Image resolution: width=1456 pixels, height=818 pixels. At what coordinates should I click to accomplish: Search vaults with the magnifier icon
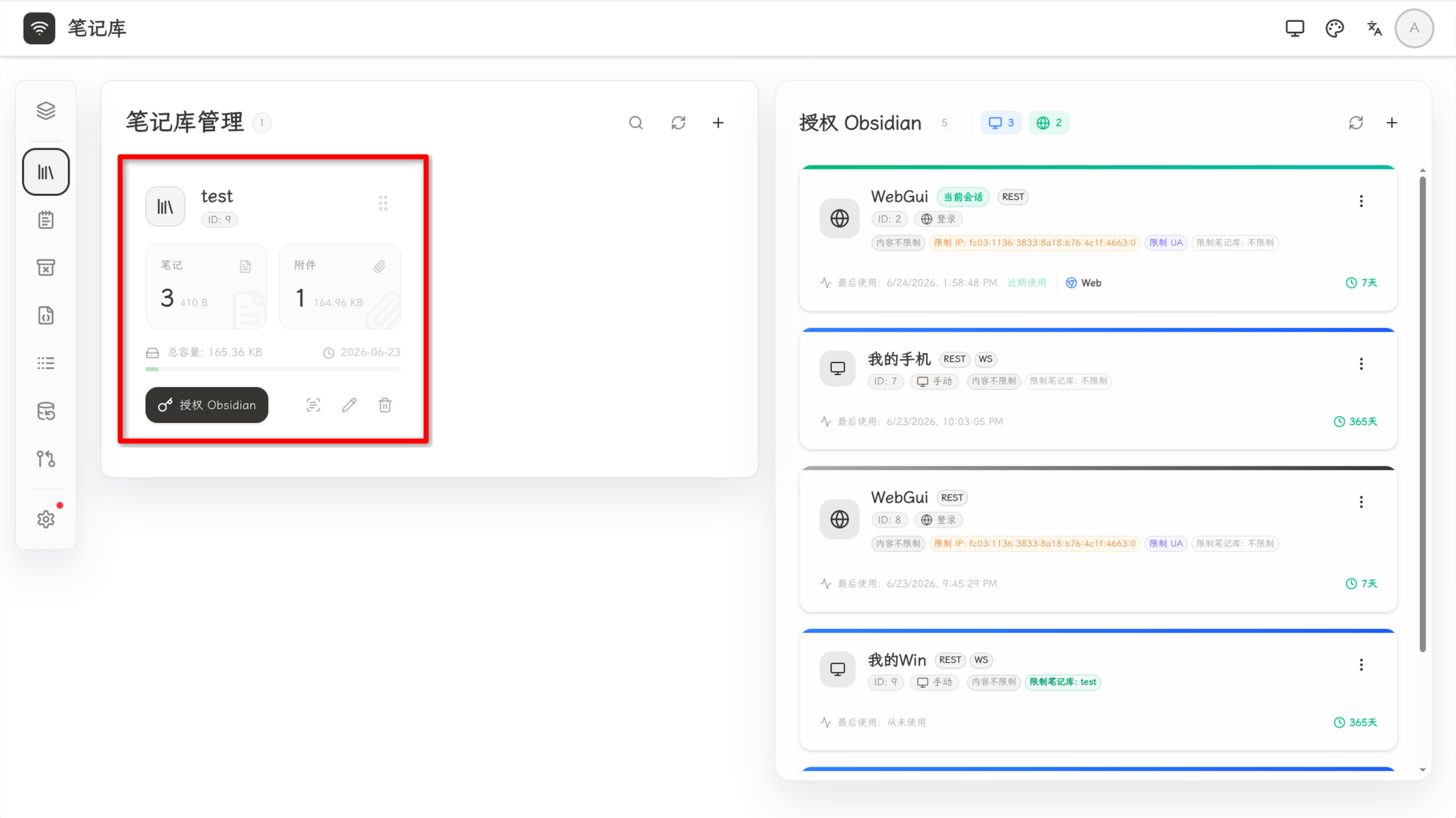[636, 123]
